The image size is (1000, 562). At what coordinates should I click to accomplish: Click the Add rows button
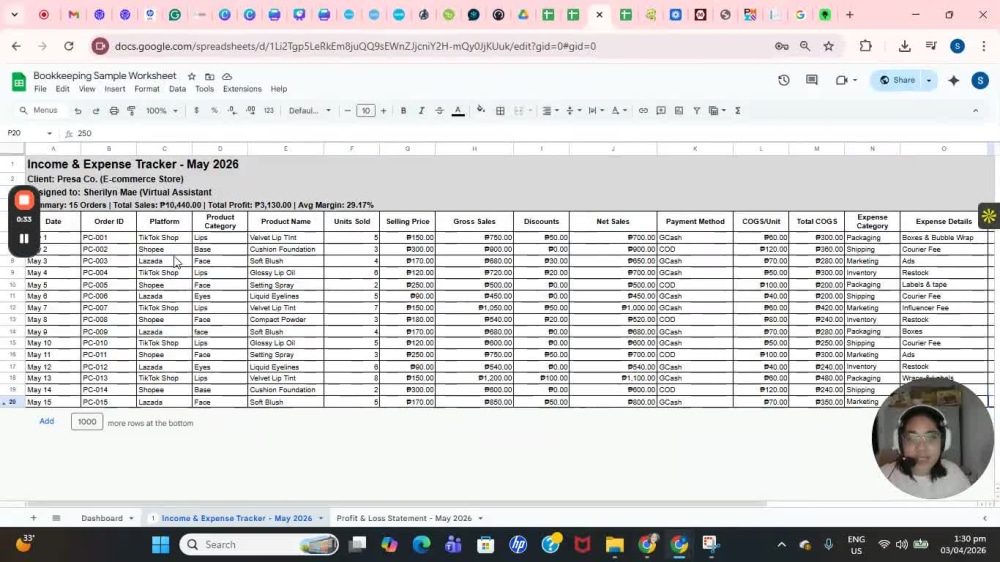click(x=47, y=422)
